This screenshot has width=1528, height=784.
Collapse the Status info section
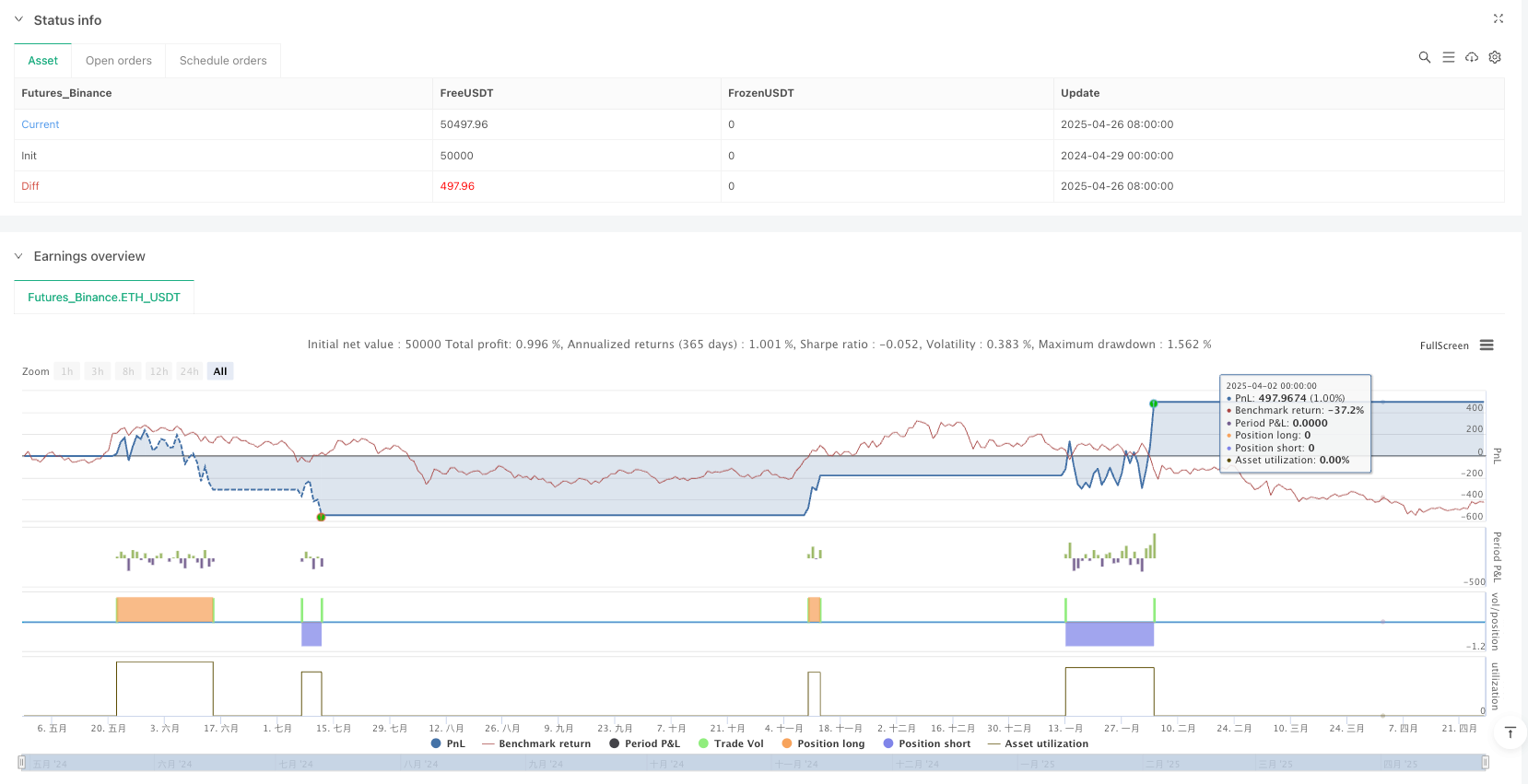(x=18, y=19)
